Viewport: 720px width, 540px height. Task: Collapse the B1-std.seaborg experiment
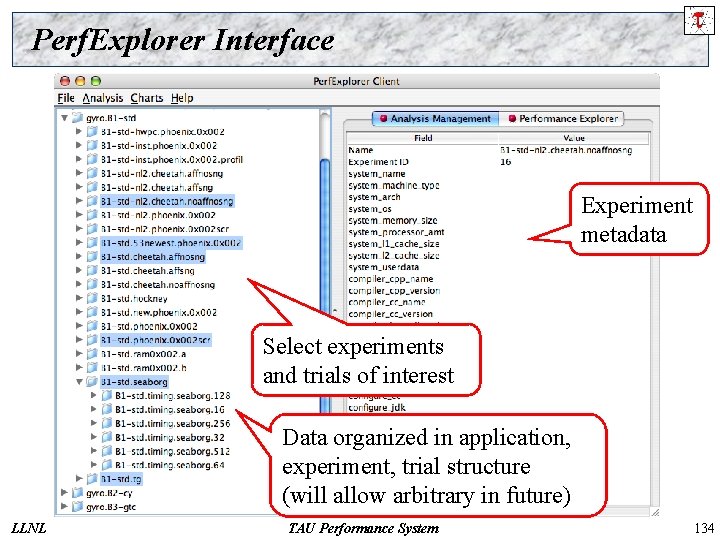click(79, 382)
